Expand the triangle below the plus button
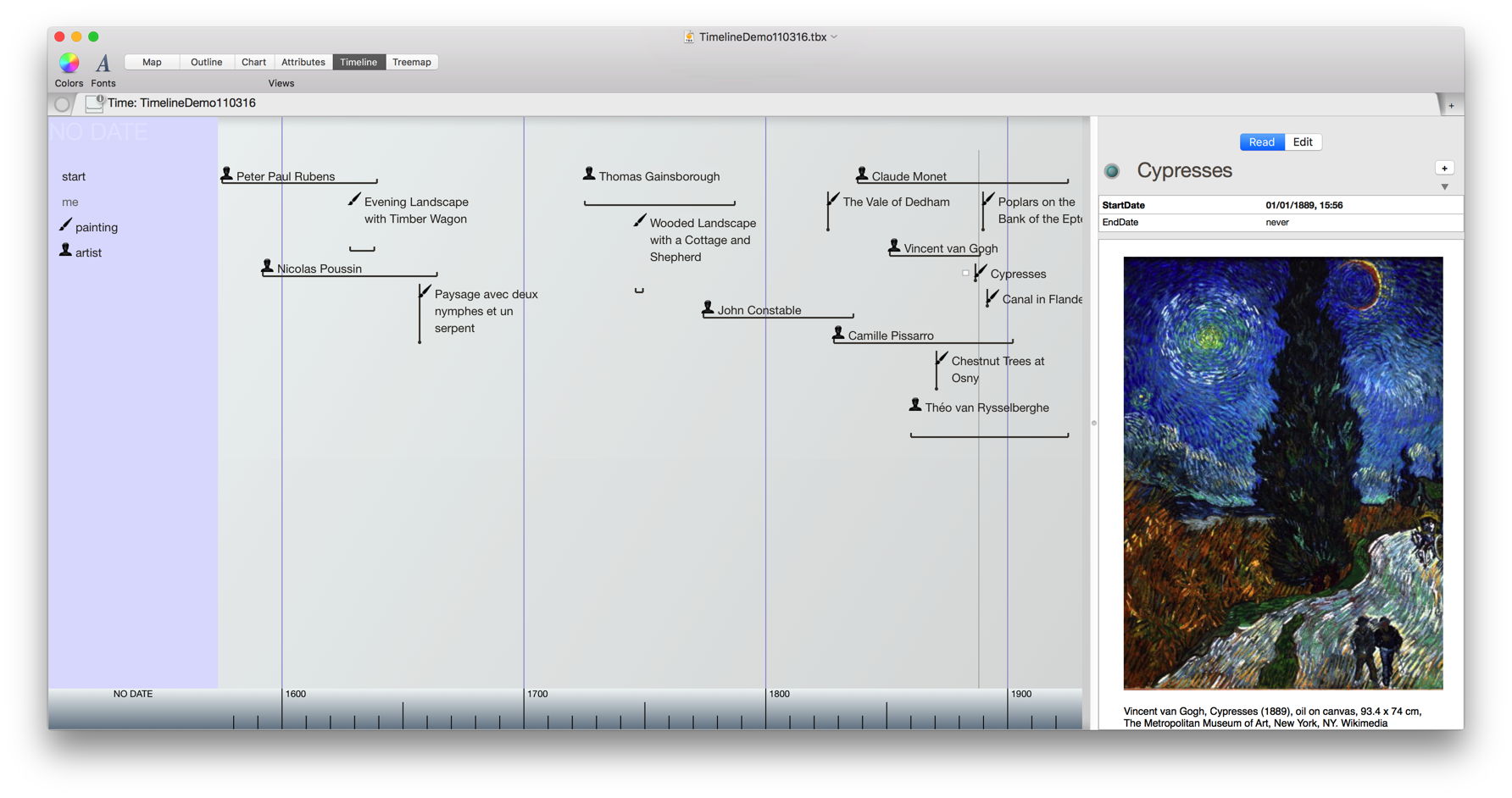 click(1445, 187)
